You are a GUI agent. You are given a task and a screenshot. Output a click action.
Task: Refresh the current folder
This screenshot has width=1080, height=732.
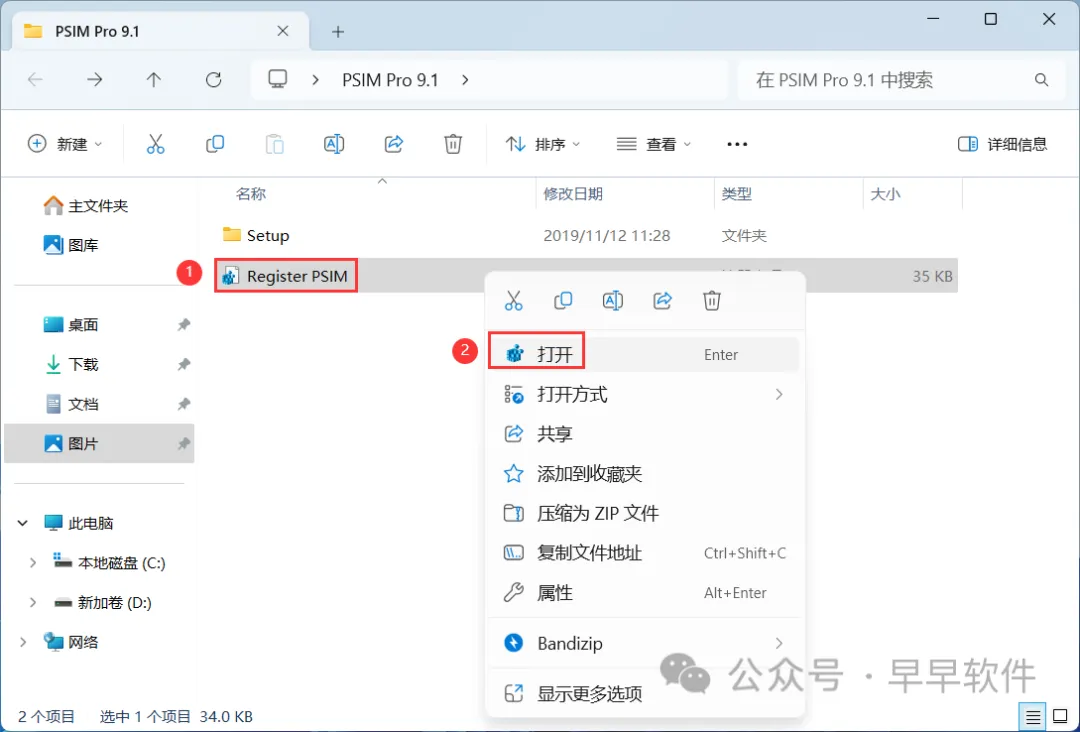point(214,80)
